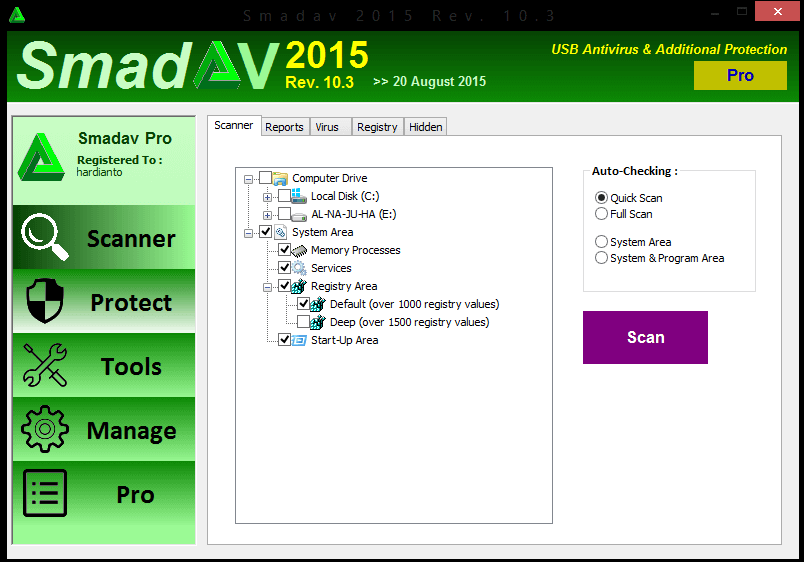This screenshot has width=804, height=562.
Task: Open the Pro section in sidebar
Action: click(x=104, y=493)
